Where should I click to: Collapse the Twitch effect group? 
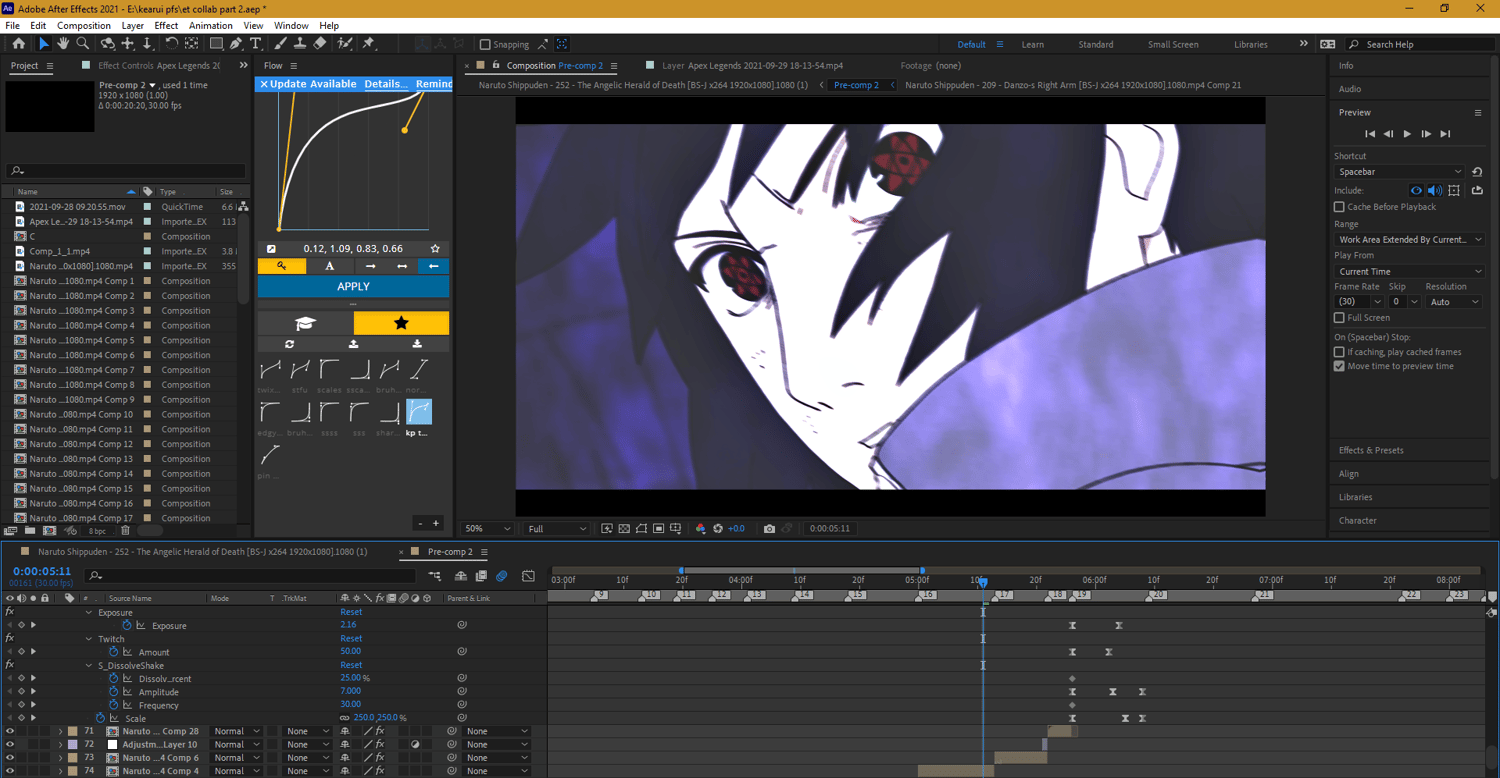(88, 639)
